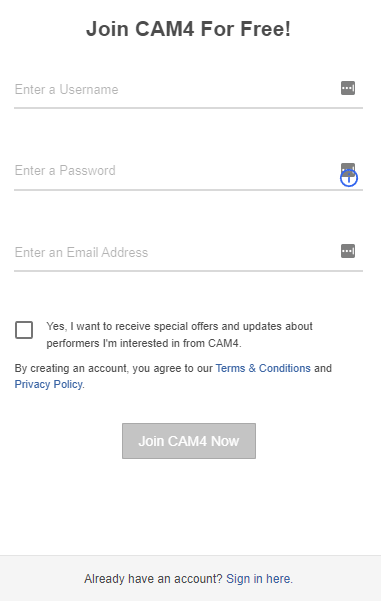This screenshot has width=381, height=601.
Task: Focus the Enter a Password field
Action: pos(176,171)
